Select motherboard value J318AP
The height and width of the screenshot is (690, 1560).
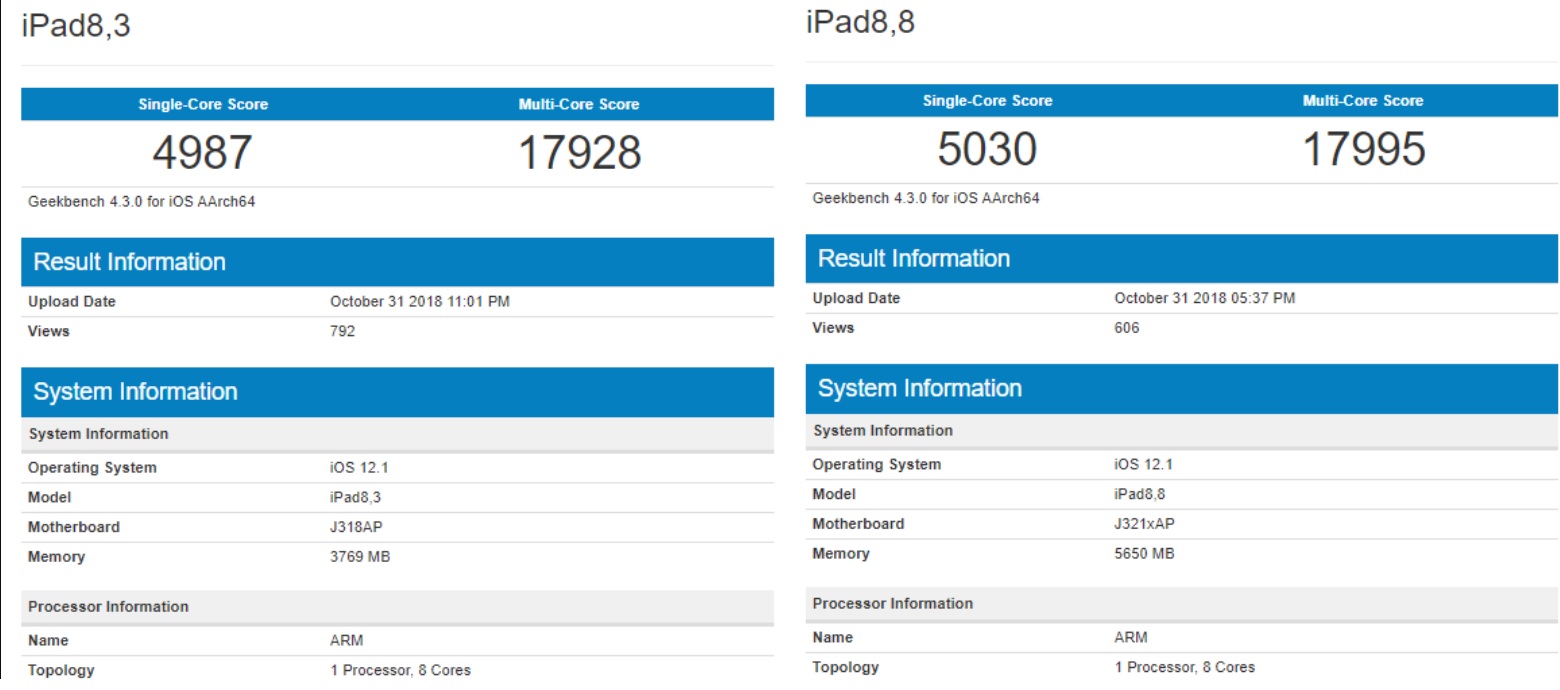[357, 527]
